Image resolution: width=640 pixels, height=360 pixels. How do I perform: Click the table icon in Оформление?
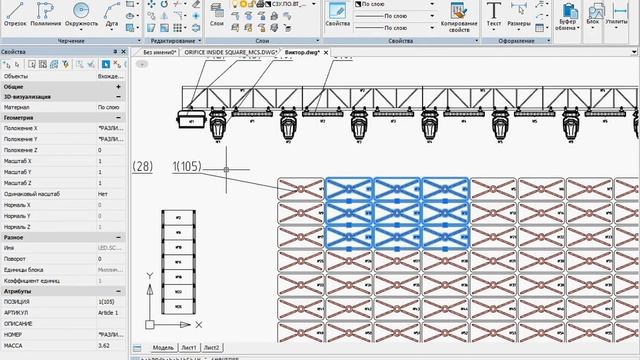click(540, 28)
